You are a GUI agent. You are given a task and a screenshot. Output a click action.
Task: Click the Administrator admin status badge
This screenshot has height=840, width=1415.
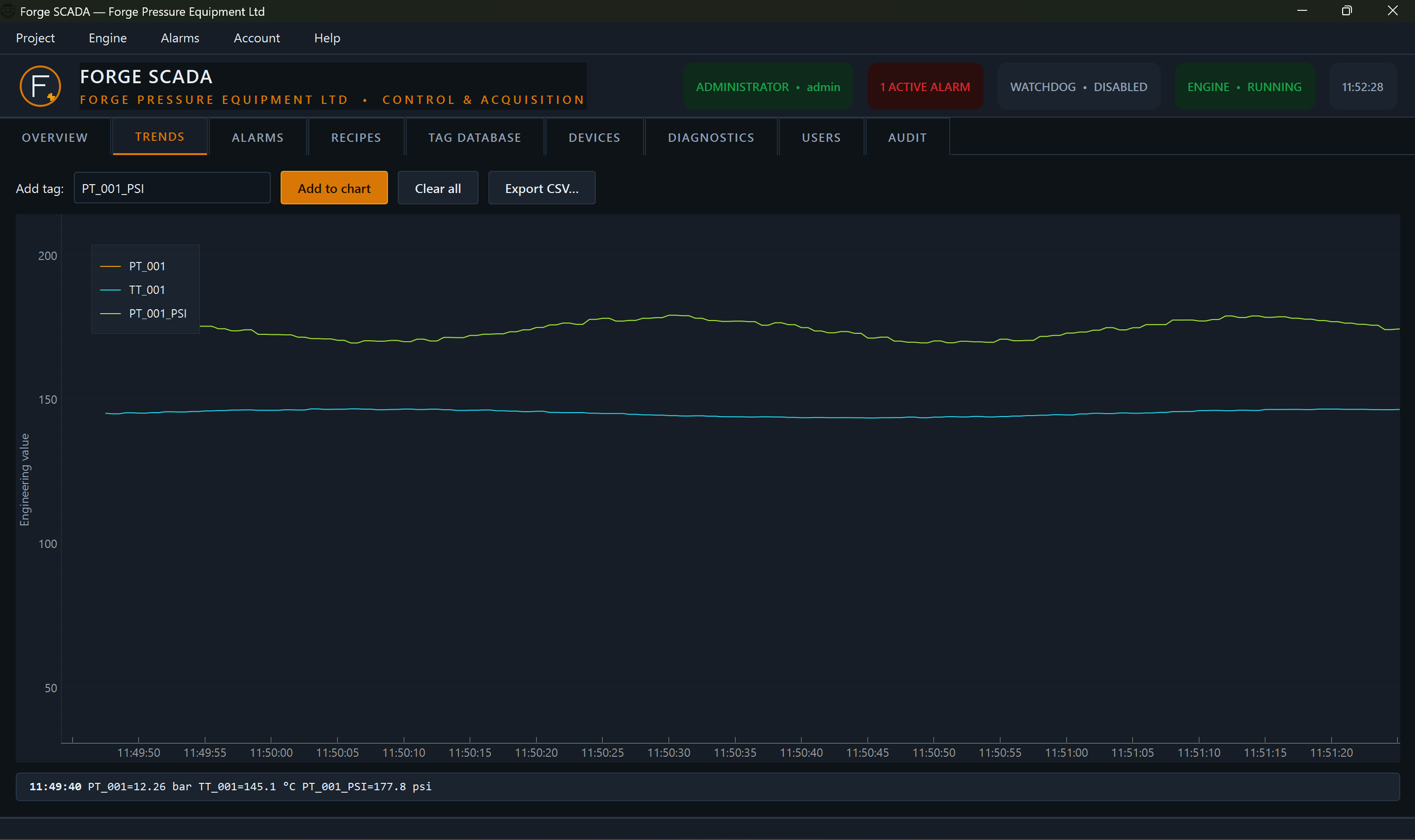(x=768, y=87)
